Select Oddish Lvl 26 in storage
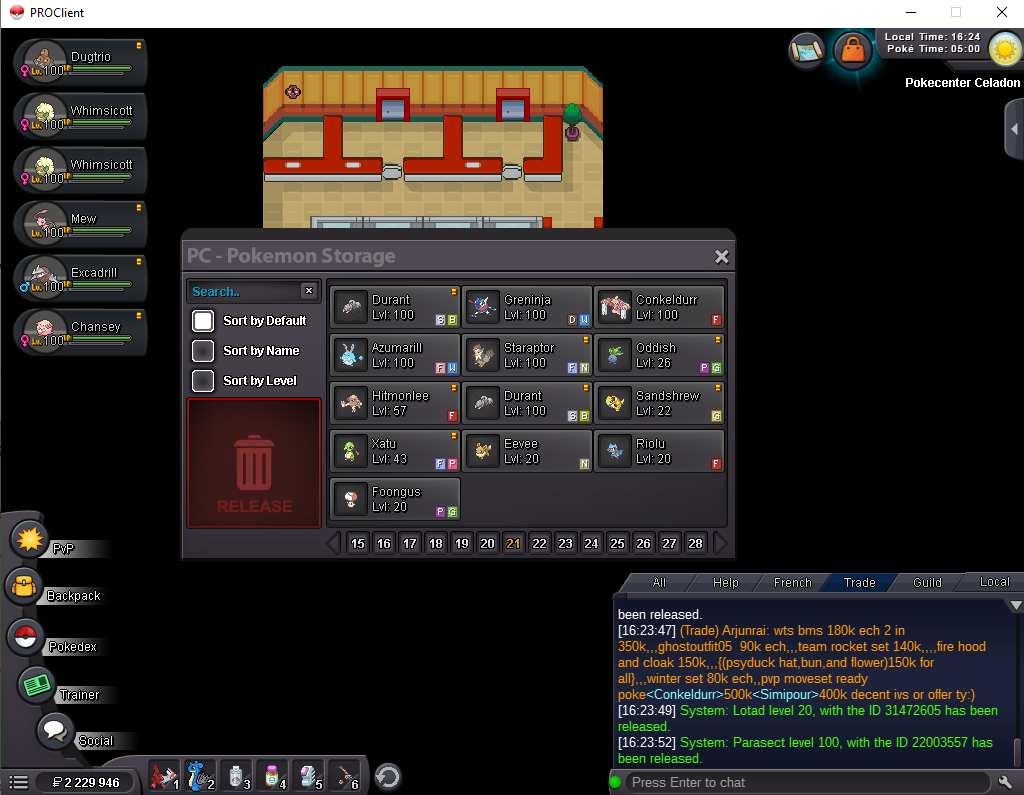This screenshot has height=795, width=1024. pyautogui.click(x=659, y=355)
